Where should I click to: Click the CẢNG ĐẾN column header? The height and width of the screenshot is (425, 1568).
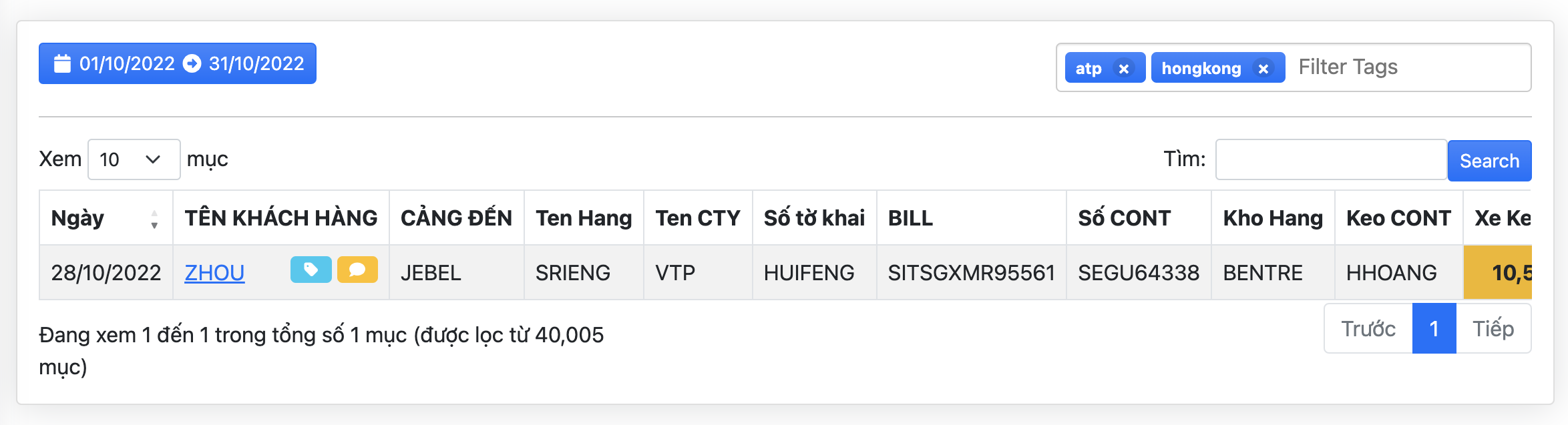click(456, 218)
